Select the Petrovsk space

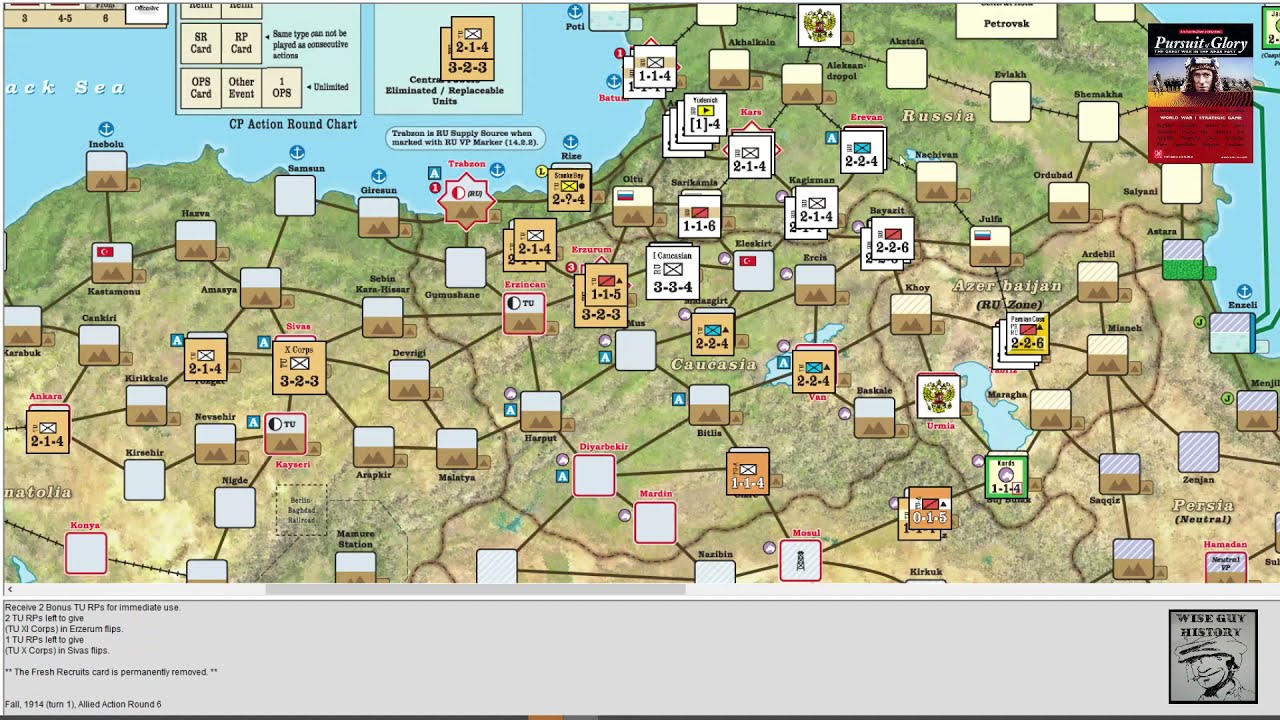pyautogui.click(x=1006, y=20)
